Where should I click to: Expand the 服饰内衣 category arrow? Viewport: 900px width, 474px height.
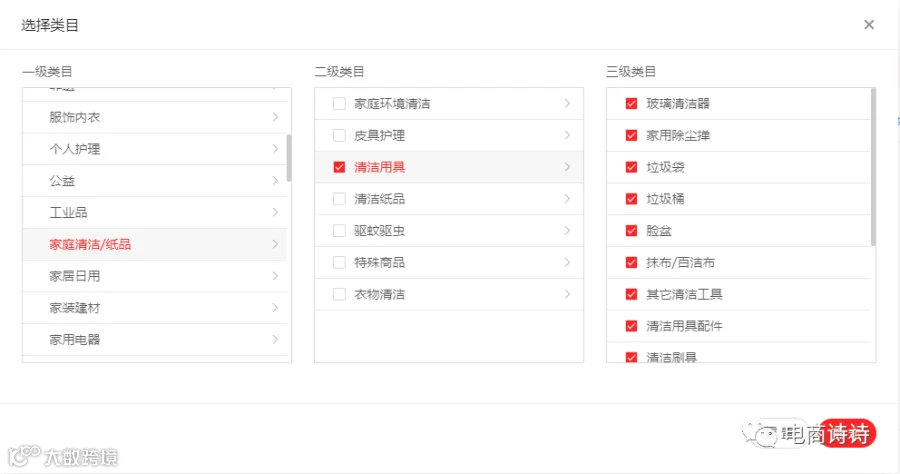coord(276,117)
